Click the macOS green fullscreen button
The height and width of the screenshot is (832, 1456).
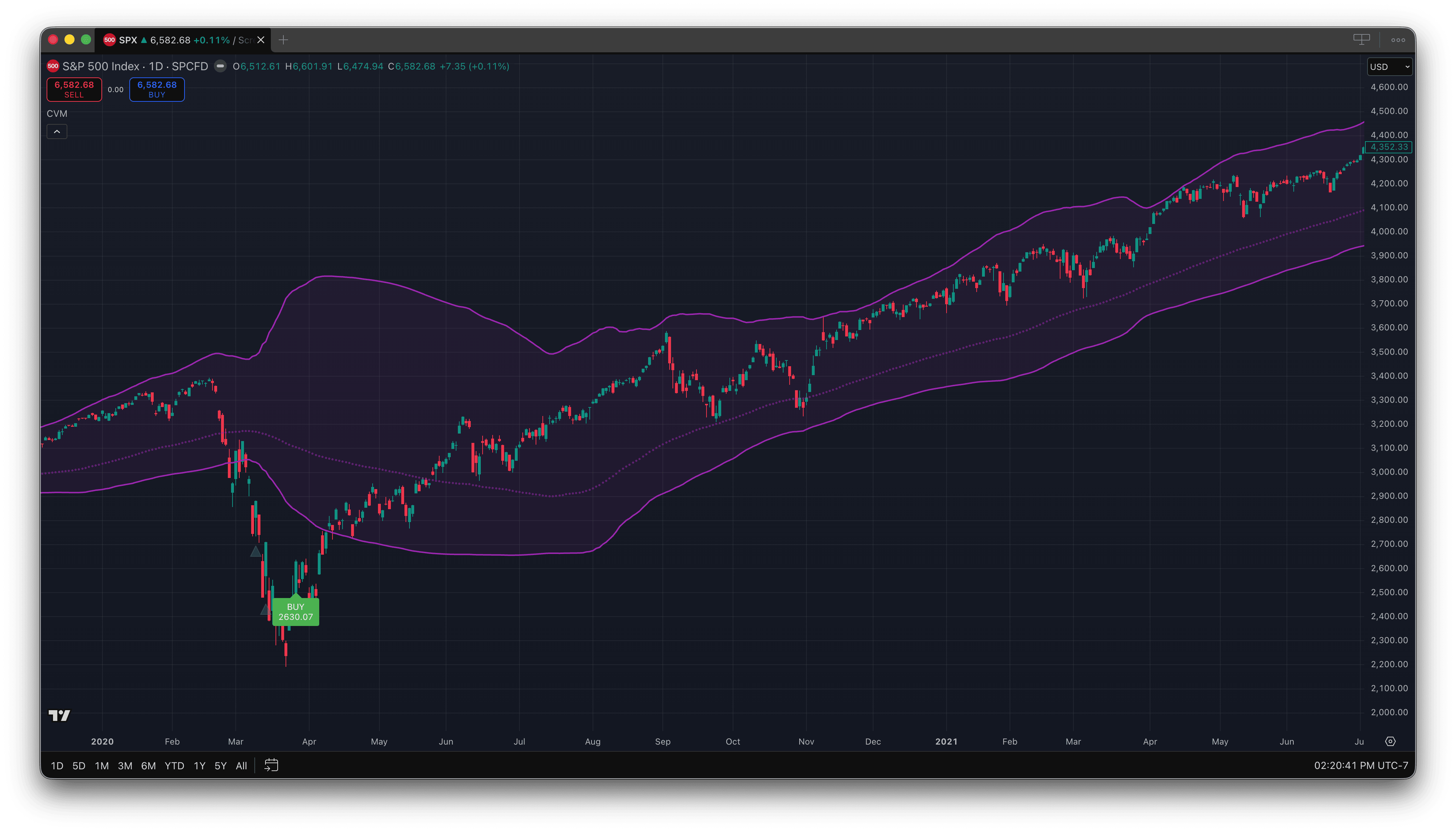[86, 39]
